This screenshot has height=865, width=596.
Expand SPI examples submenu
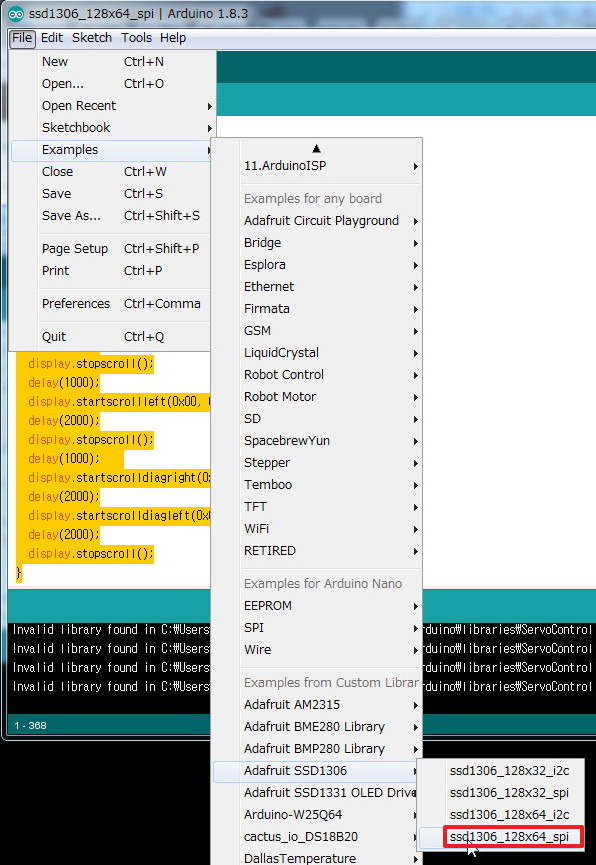(x=317, y=628)
